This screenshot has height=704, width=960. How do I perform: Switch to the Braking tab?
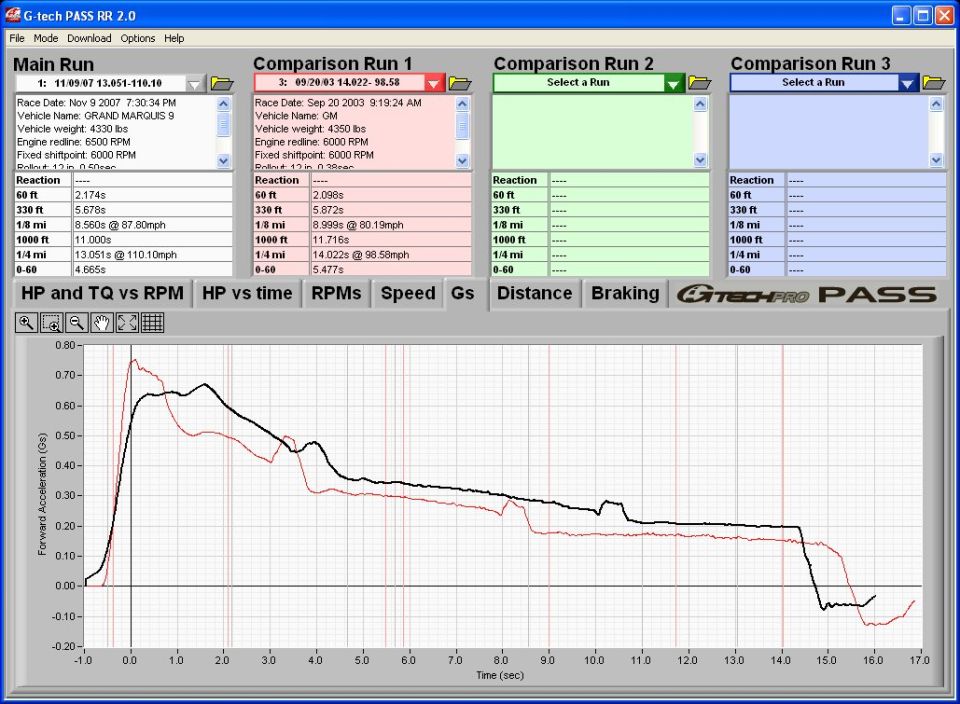point(625,293)
